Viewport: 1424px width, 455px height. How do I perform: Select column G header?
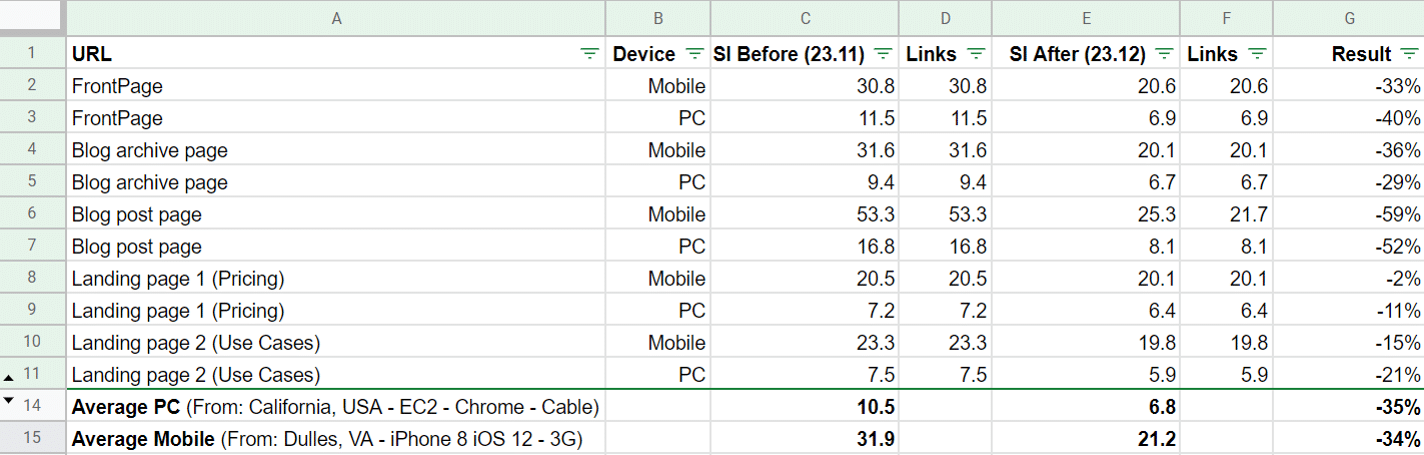[x=1349, y=18]
